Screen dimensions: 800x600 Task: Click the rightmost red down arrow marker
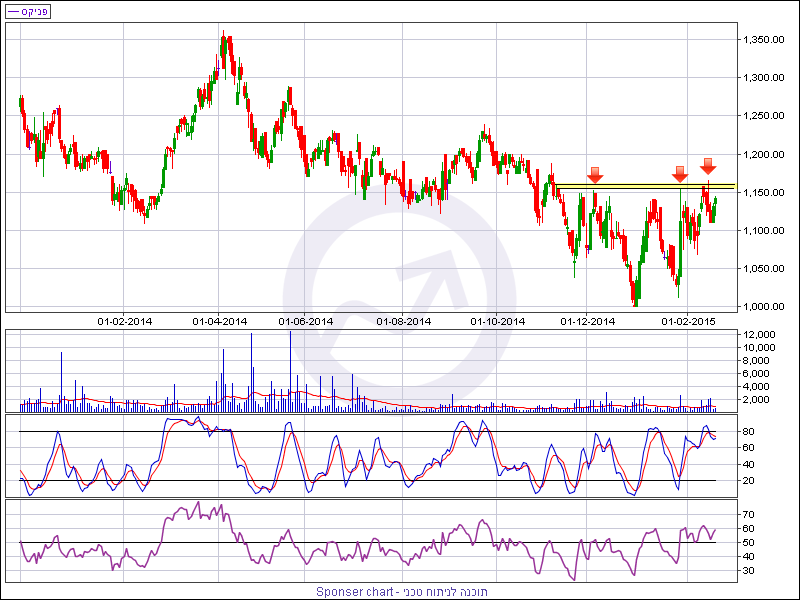pyautogui.click(x=707, y=166)
